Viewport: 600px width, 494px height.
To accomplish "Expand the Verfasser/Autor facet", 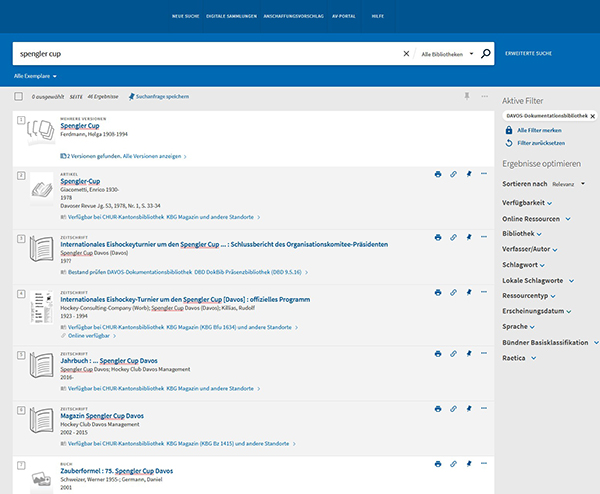I will [530, 249].
